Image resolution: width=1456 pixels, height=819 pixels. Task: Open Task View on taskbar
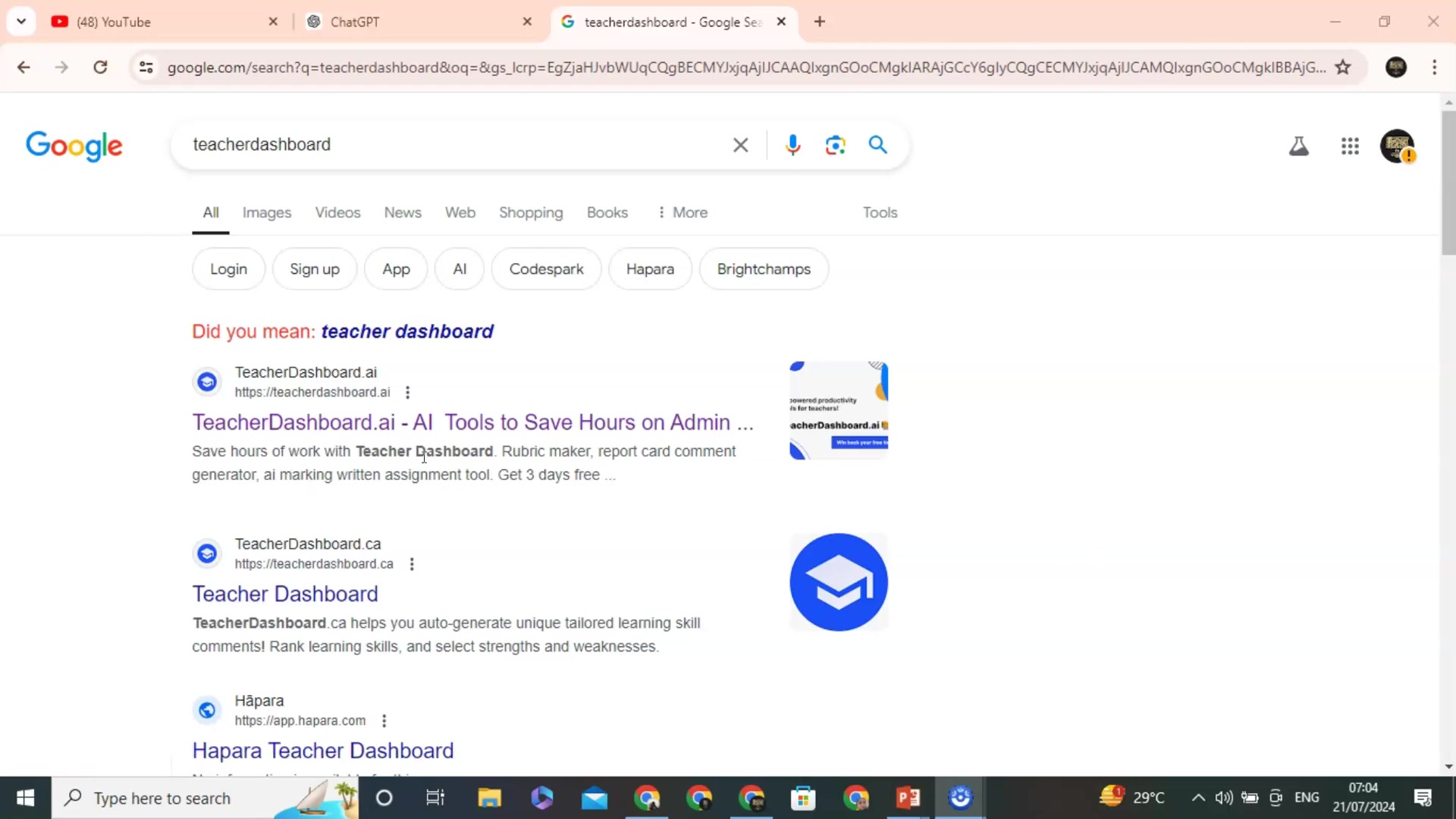coord(435,798)
